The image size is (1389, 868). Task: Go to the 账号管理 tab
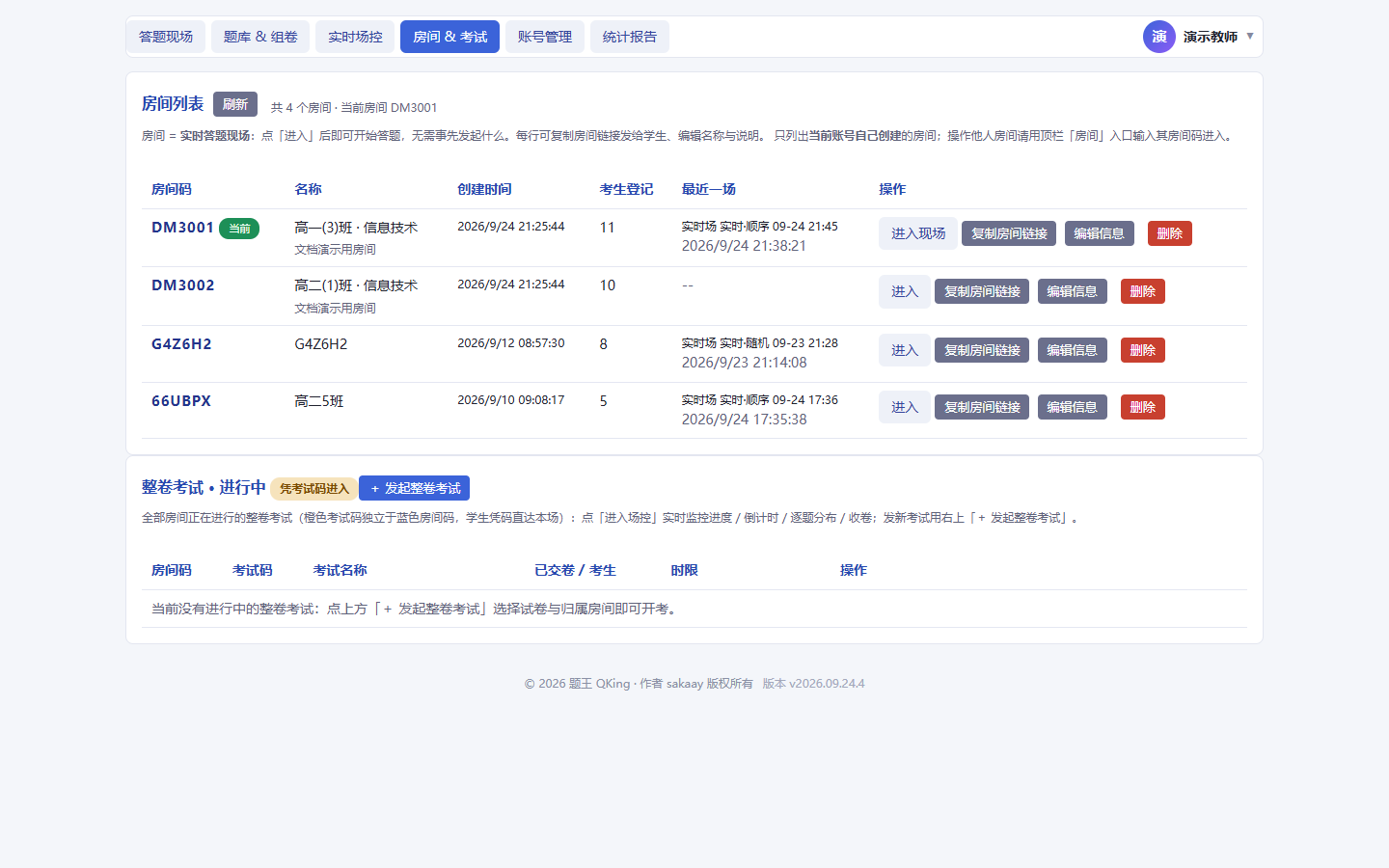pos(545,37)
